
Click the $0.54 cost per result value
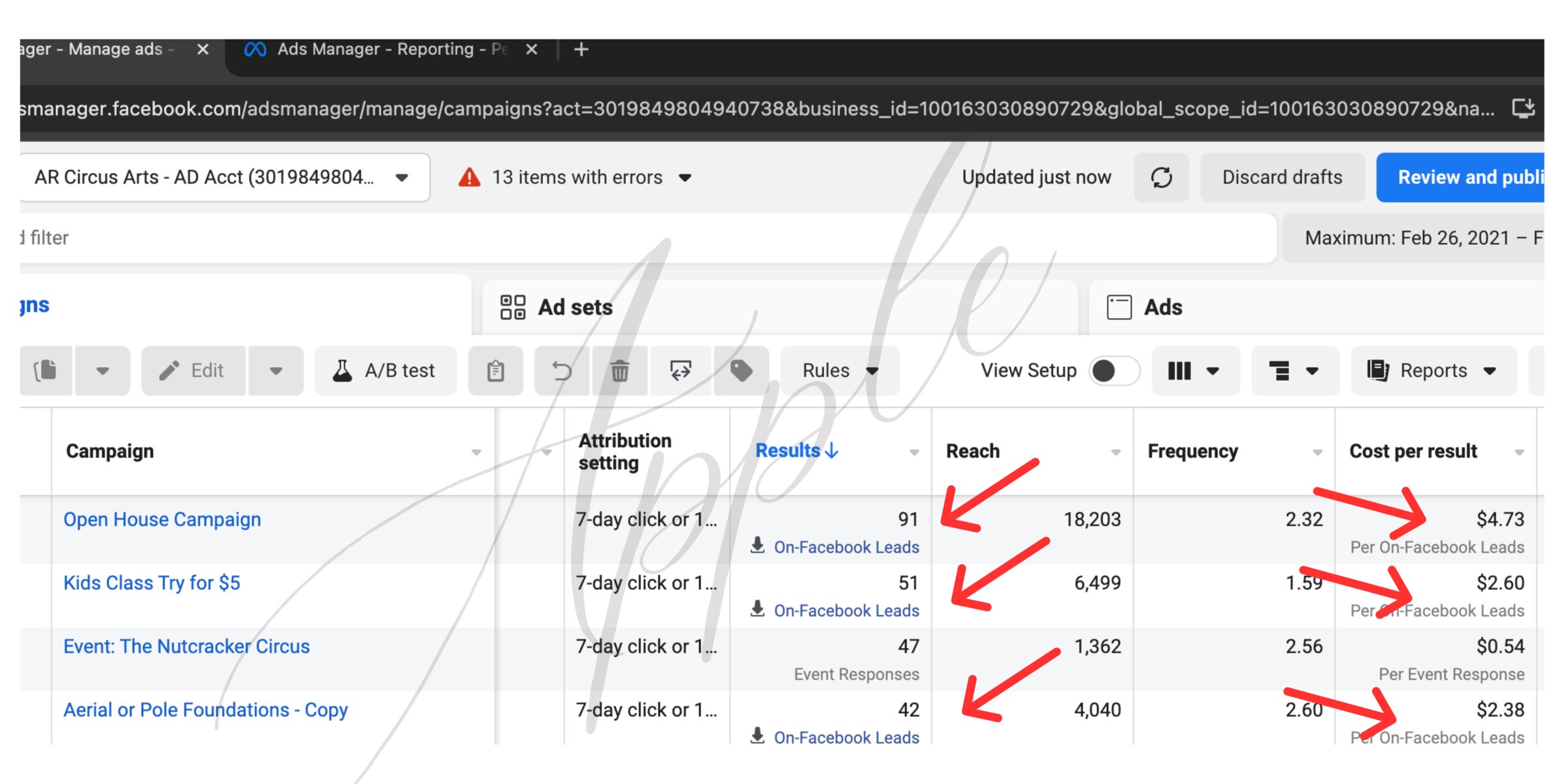click(x=1500, y=646)
